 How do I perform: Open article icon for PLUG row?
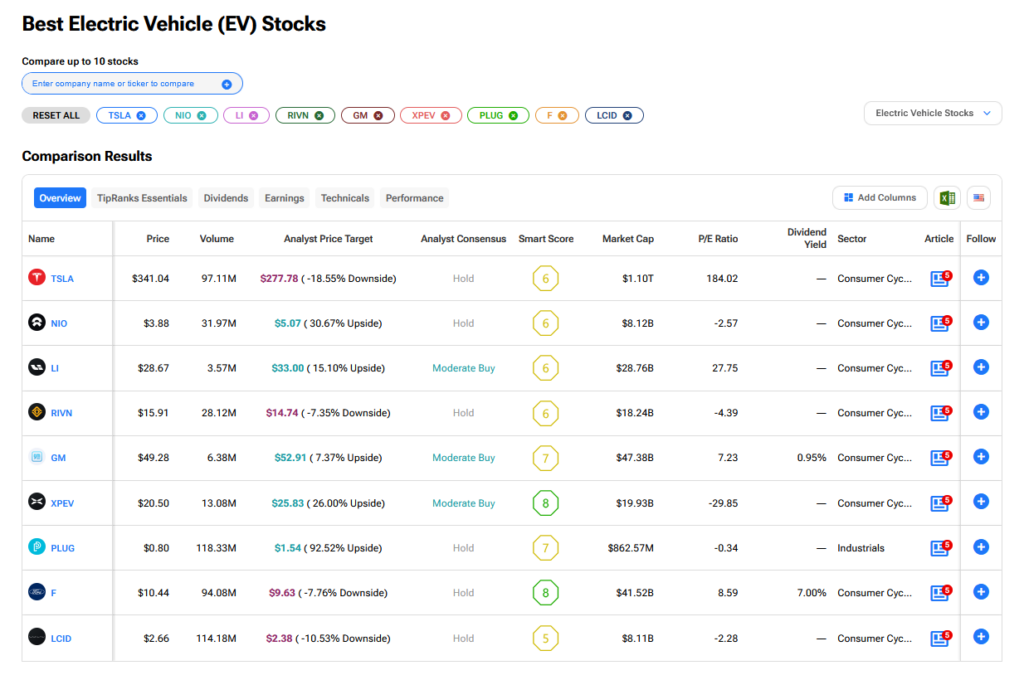[940, 548]
